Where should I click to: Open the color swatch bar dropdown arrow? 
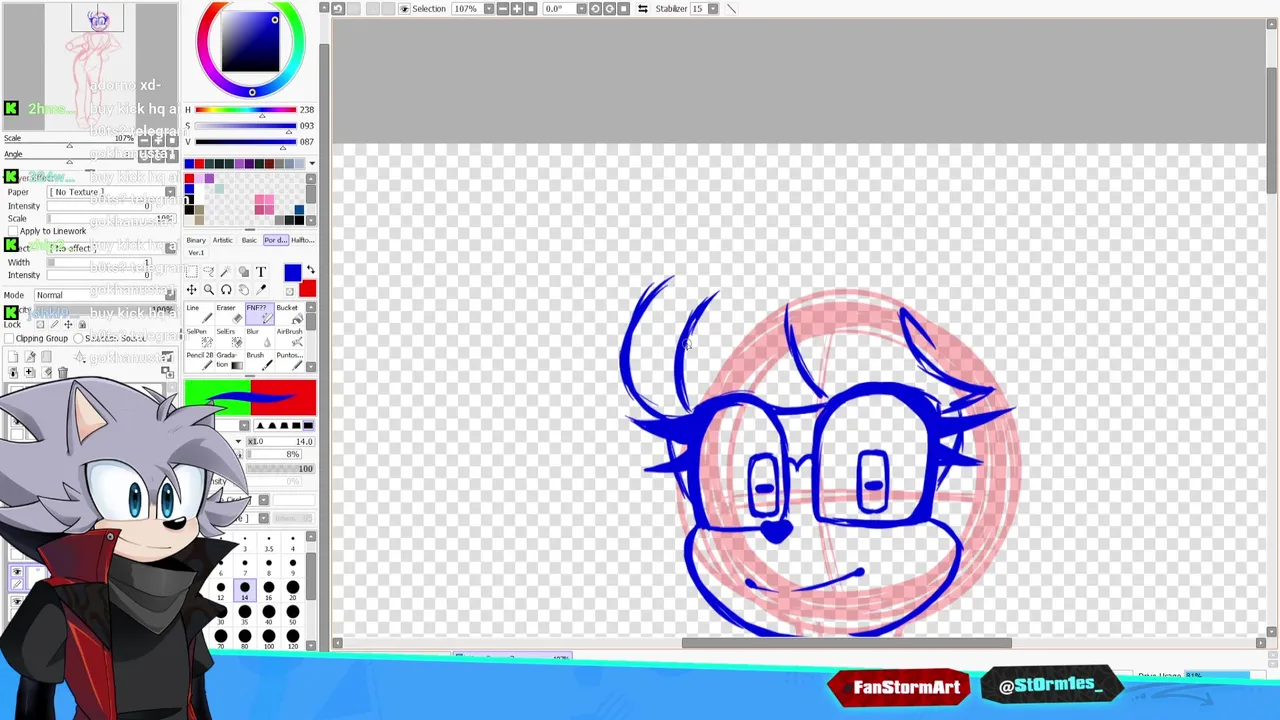[311, 164]
